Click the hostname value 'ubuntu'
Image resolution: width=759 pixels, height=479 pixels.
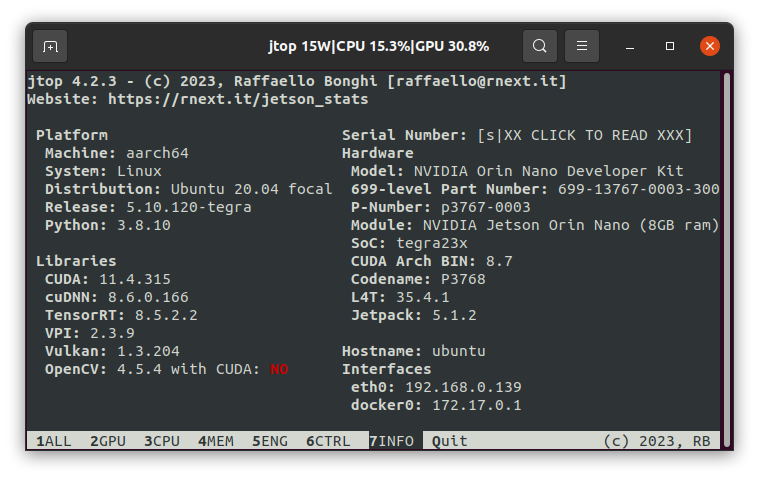tap(459, 351)
